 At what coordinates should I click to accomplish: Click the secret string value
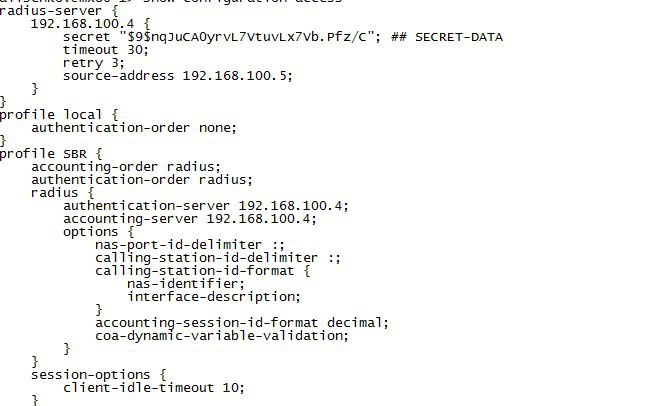249,37
